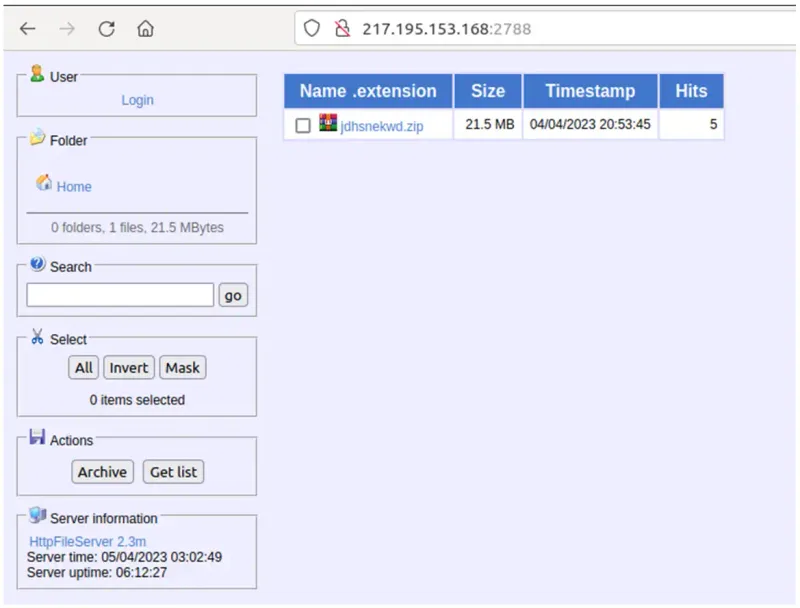800x608 pixels.
Task: Click the Home house icon
Action: 44,183
